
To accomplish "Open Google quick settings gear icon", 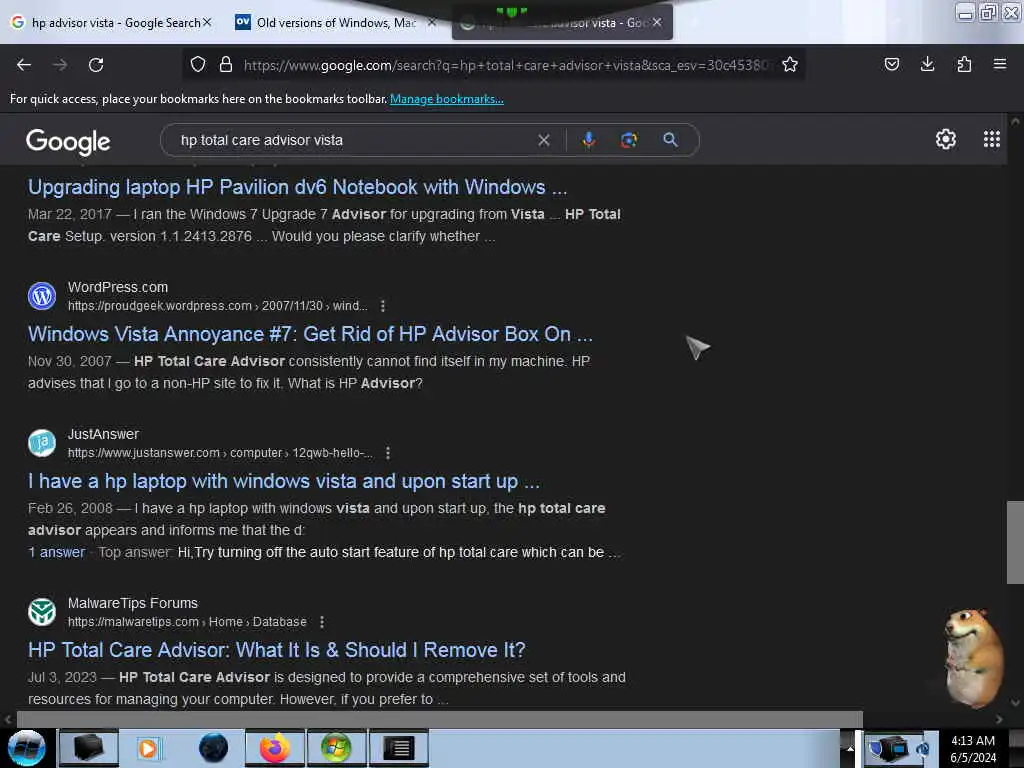I will 946,139.
